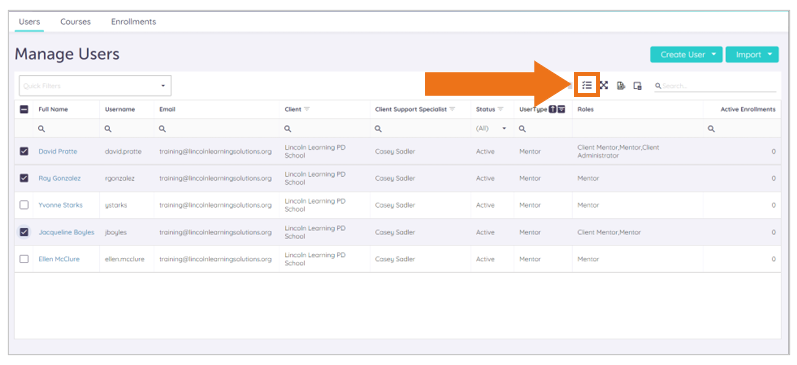This screenshot has height=365, width=797.
Task: Sort by the Email column header
Action: click(x=167, y=109)
